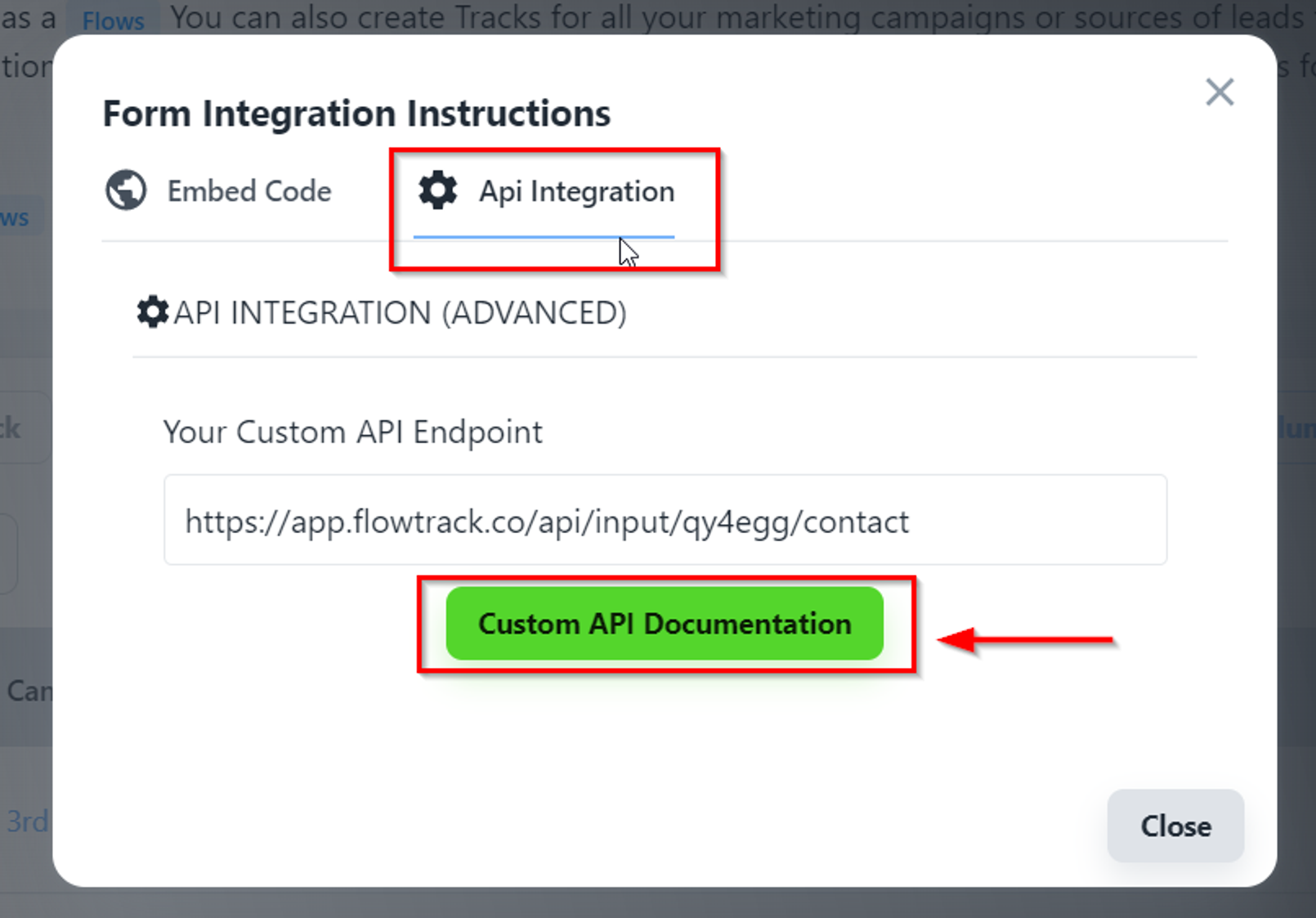Click the Form Integration Instructions title
The height and width of the screenshot is (918, 1316).
(x=356, y=114)
